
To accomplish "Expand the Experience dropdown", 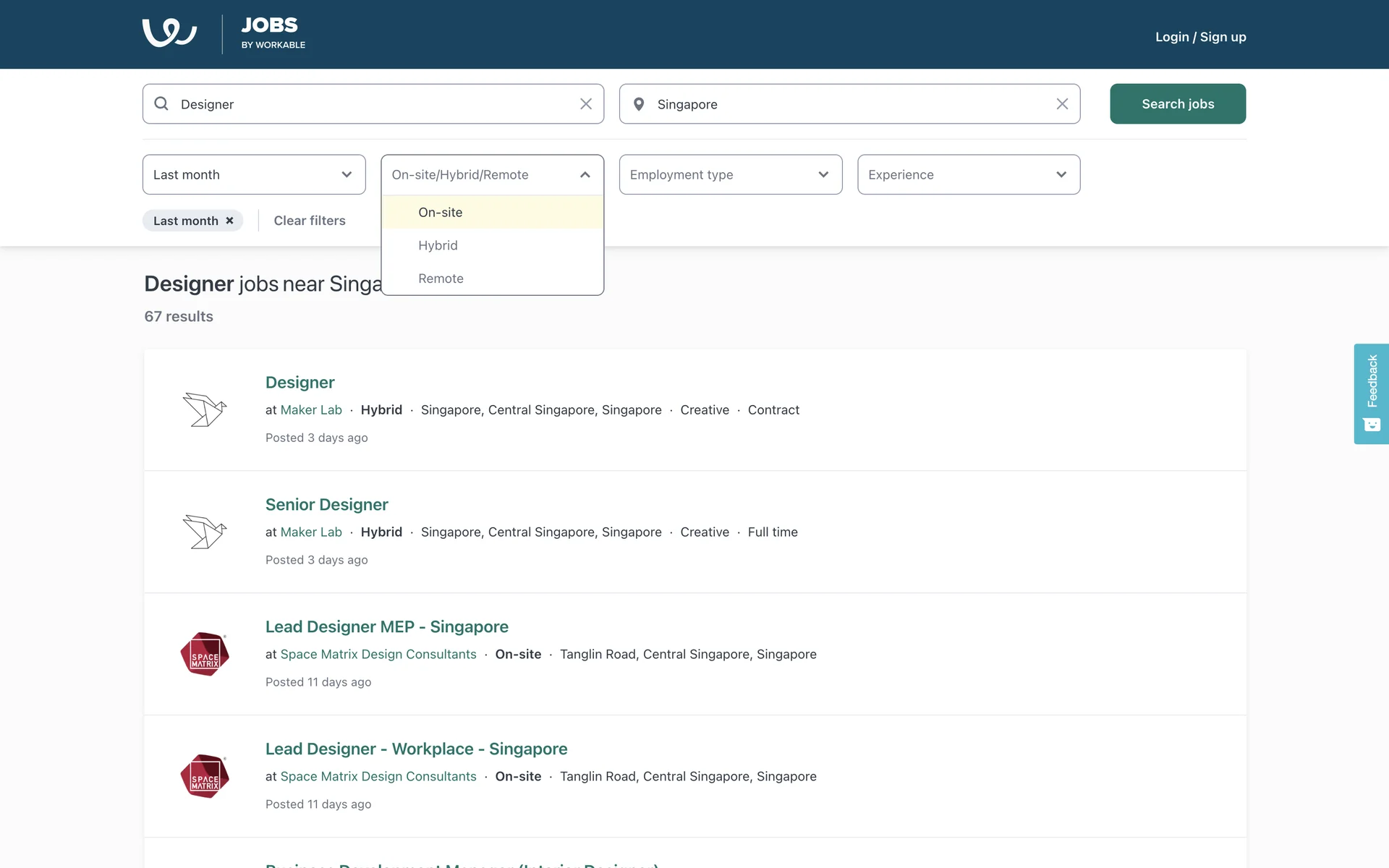I will pos(968,174).
